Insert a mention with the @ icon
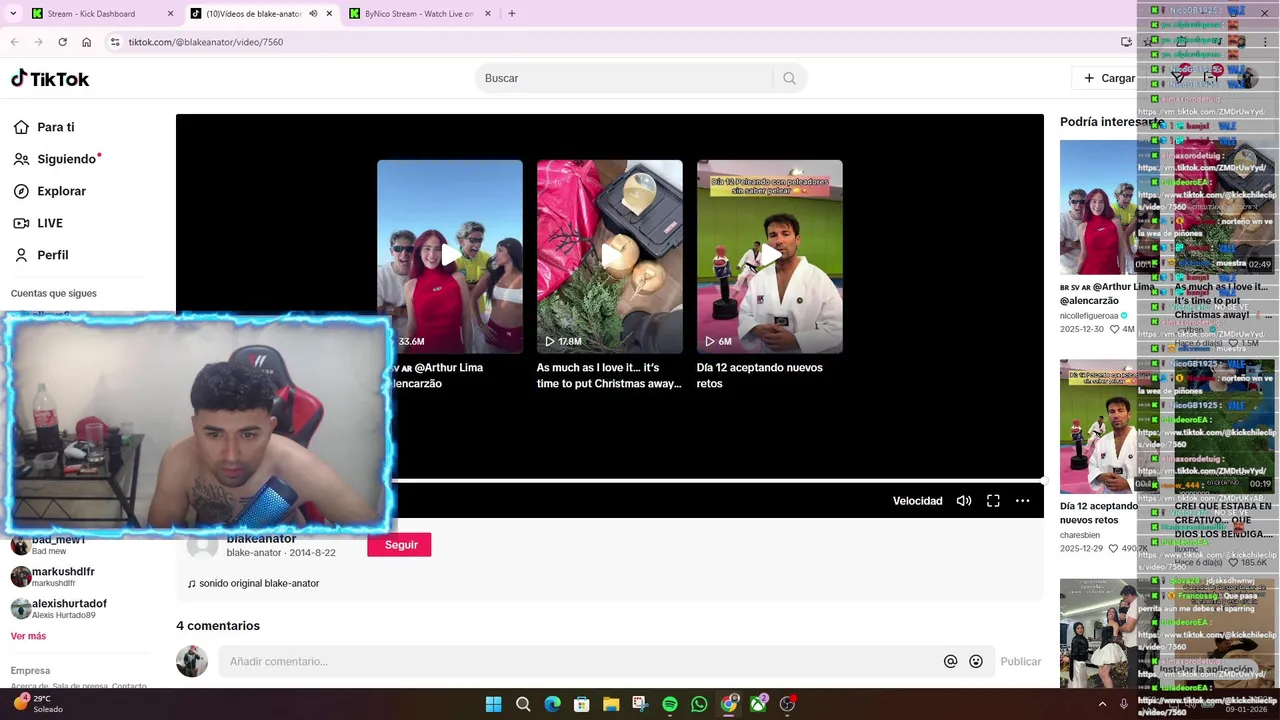The width and height of the screenshot is (1280, 720). click(950, 661)
